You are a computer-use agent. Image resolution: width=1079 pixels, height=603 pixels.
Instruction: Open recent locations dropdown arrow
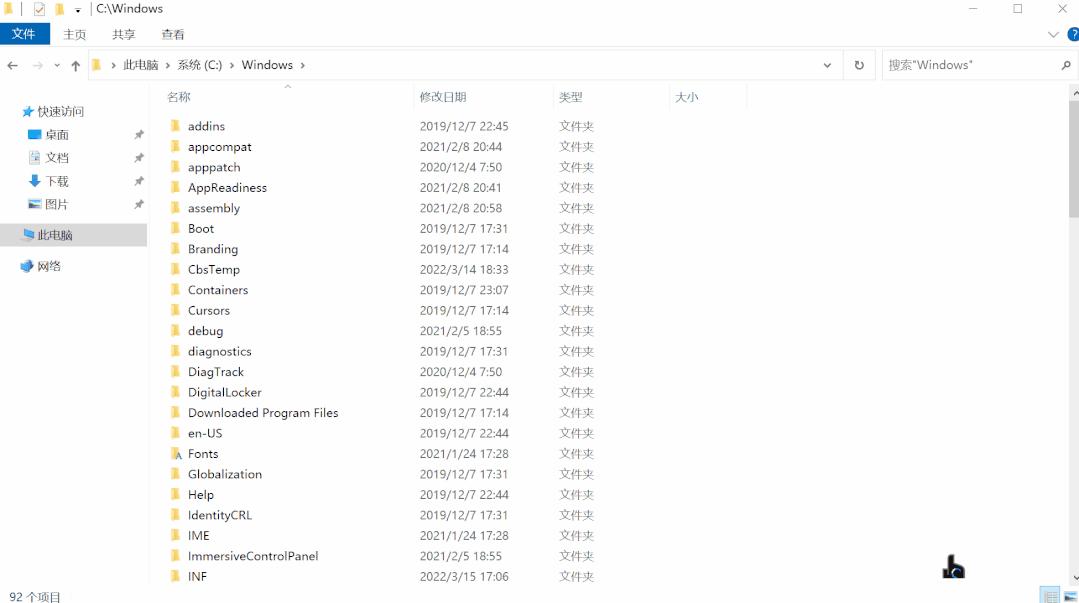(57, 65)
